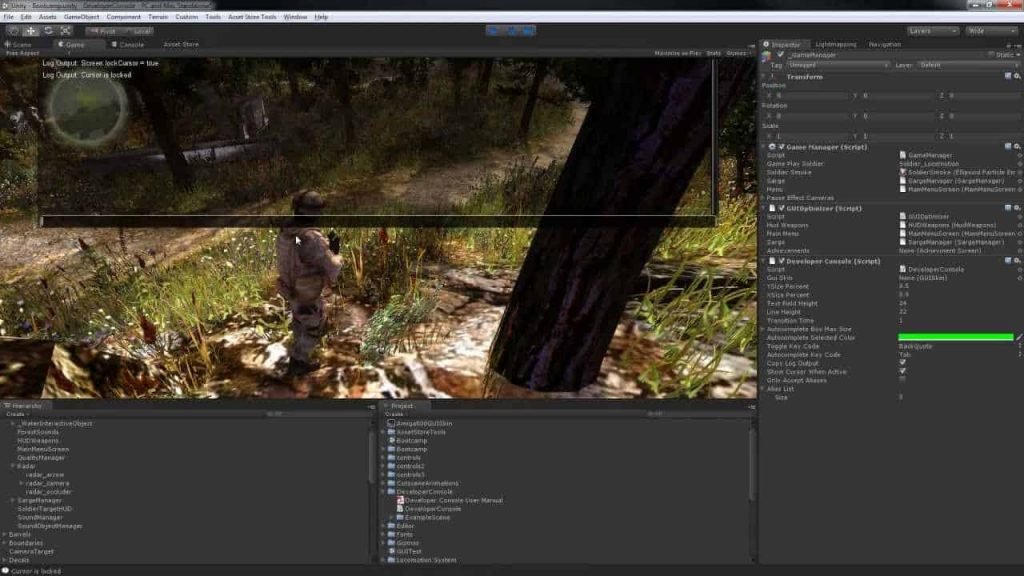Open the Layers dropdown in the toolbar
The image size is (1024, 576).
point(932,31)
